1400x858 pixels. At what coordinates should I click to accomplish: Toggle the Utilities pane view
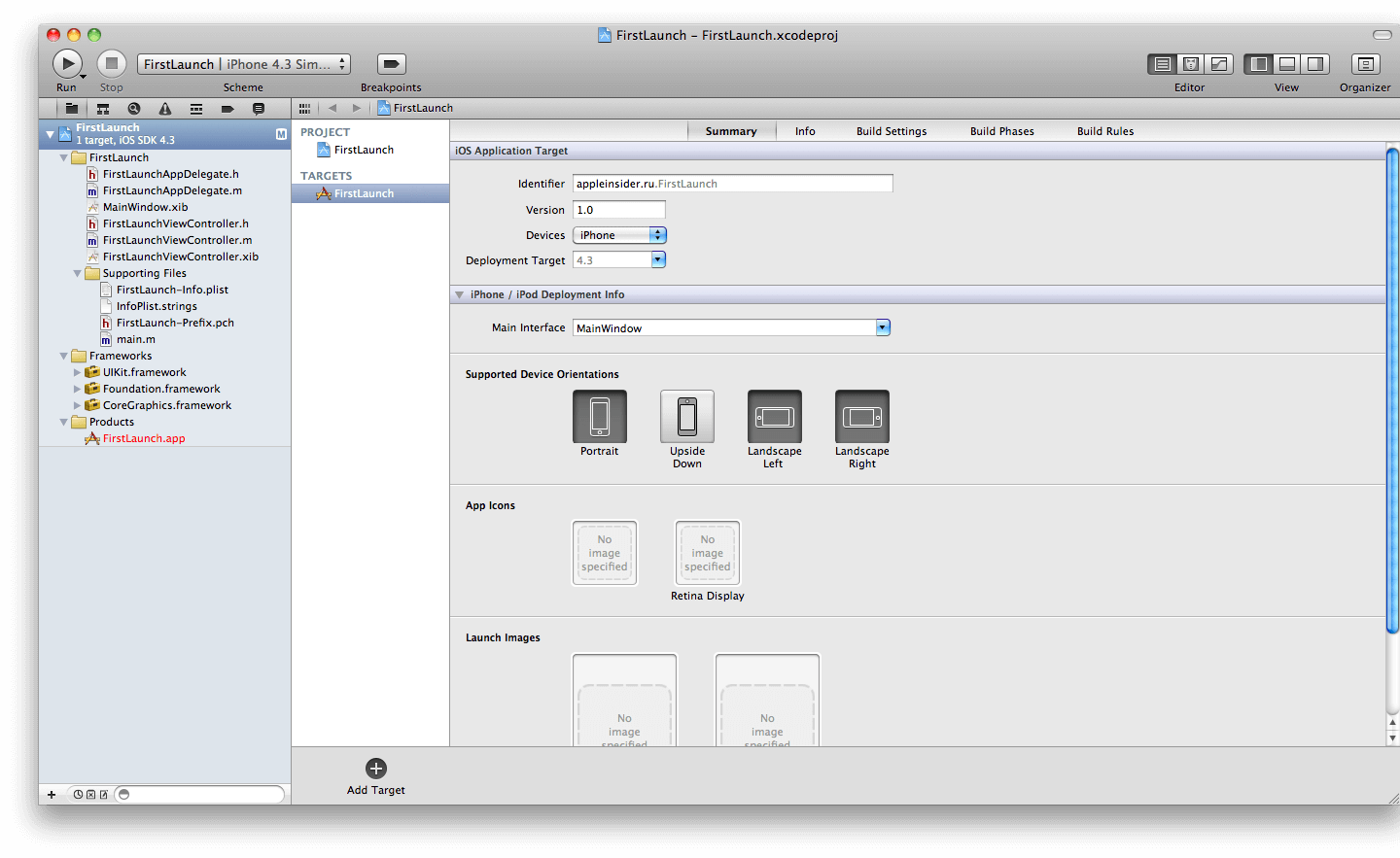click(1315, 64)
